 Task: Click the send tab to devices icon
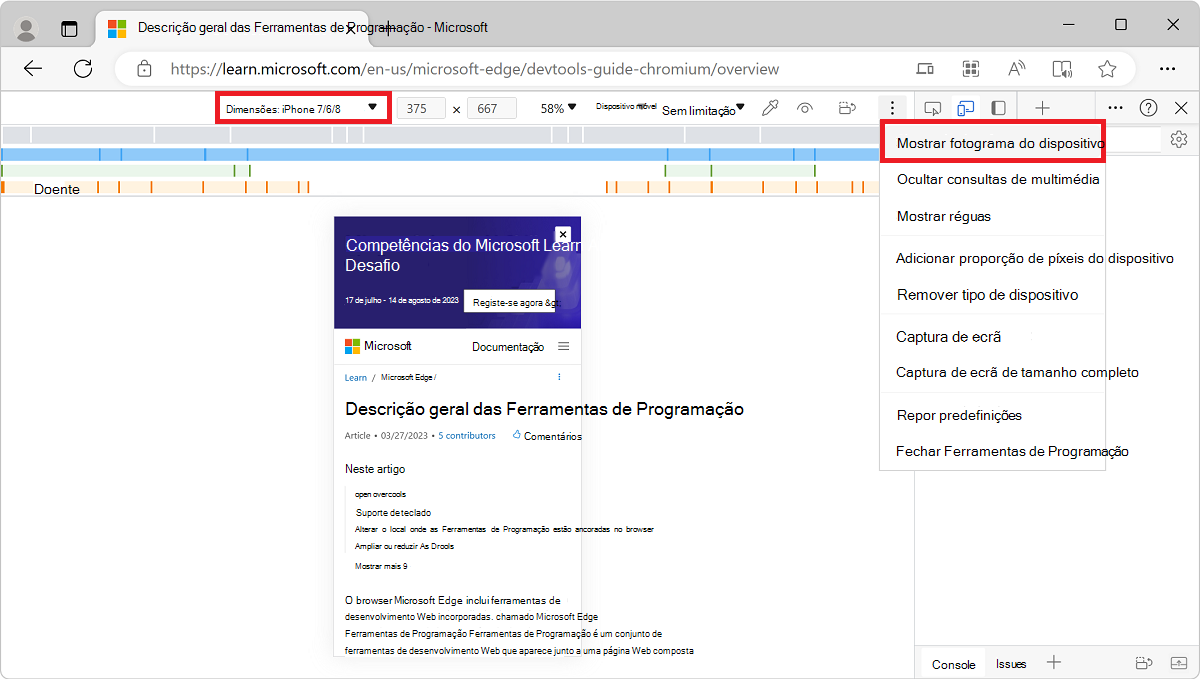click(925, 69)
